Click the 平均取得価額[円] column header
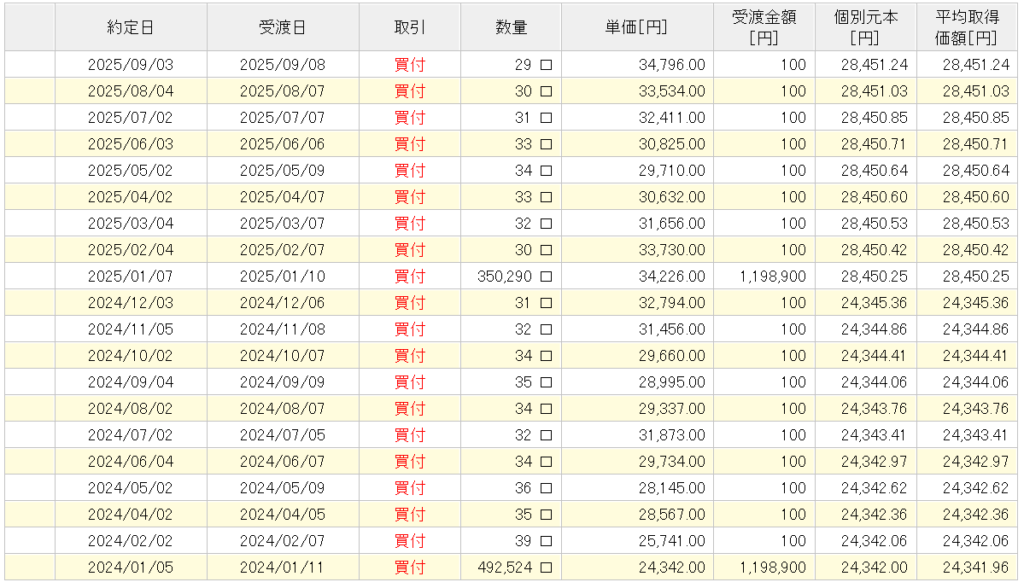This screenshot has width=1024, height=588. [x=966, y=28]
